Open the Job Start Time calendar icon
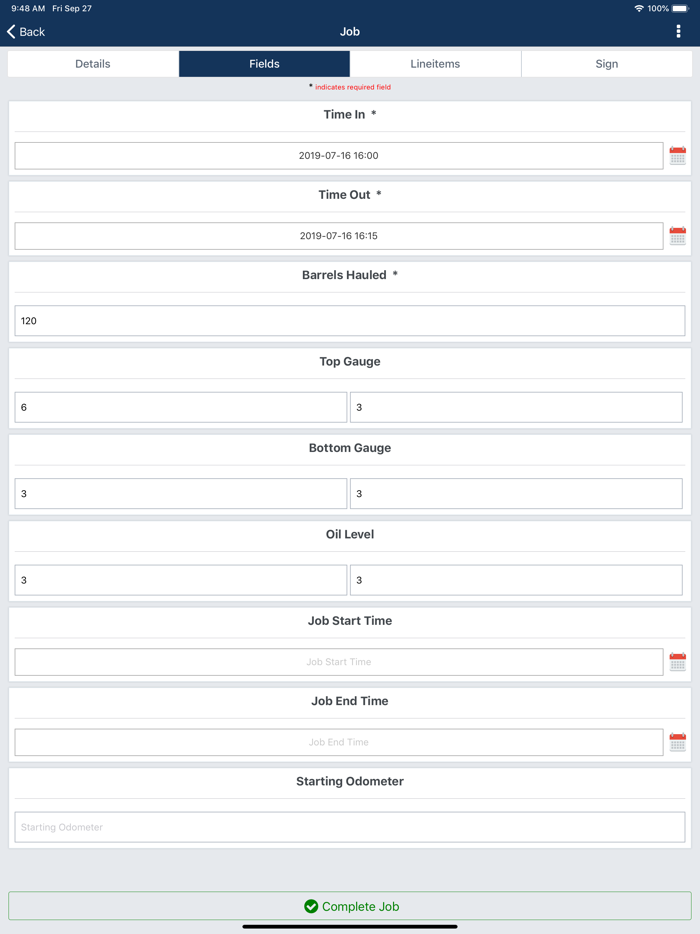This screenshot has height=934, width=700. tap(677, 661)
